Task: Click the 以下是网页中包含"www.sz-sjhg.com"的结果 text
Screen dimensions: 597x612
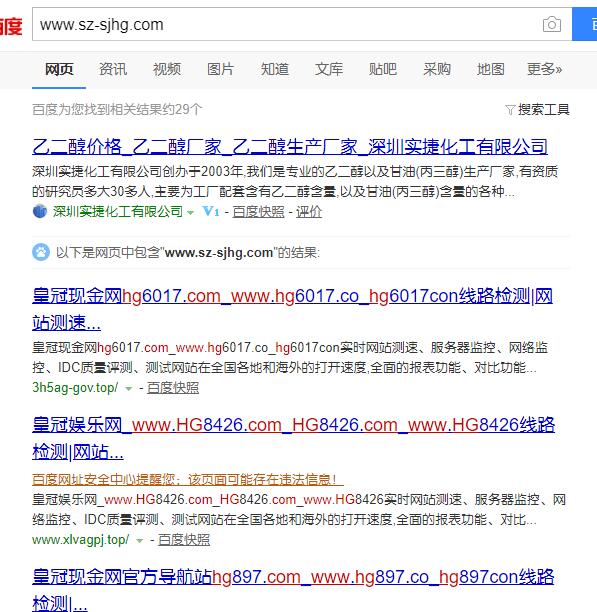Action: coord(188,253)
